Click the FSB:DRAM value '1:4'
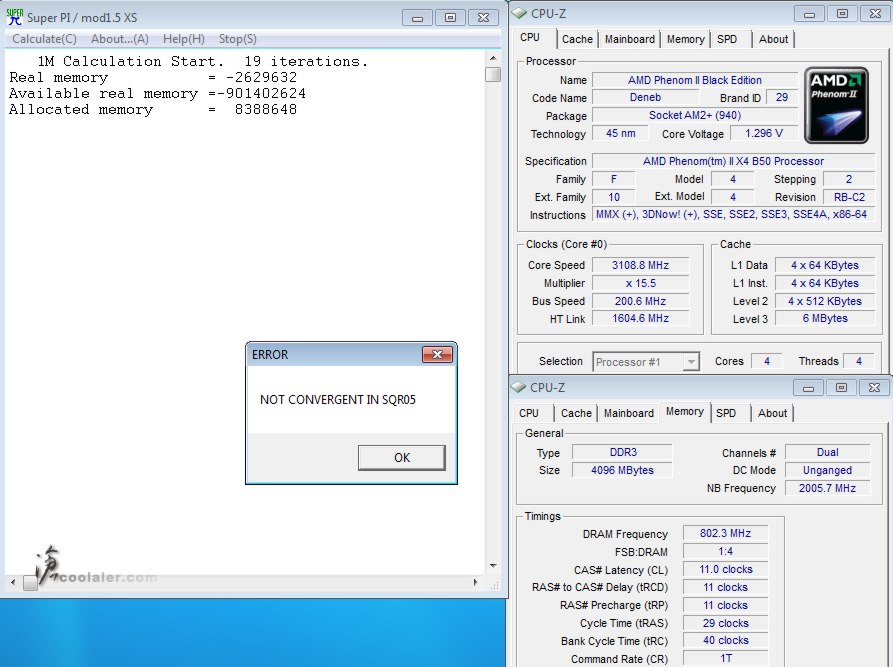Screen dimensions: 893x667 [726, 551]
